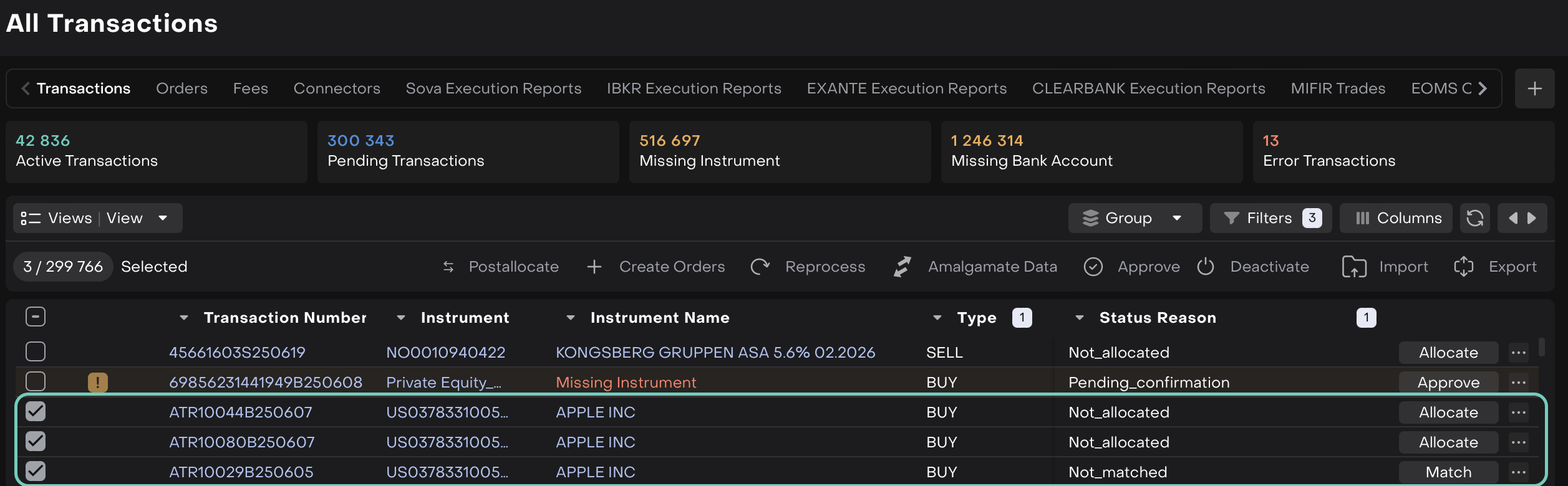Click the Deactivate power icon
This screenshot has height=486, width=1568.
pos(1206,267)
